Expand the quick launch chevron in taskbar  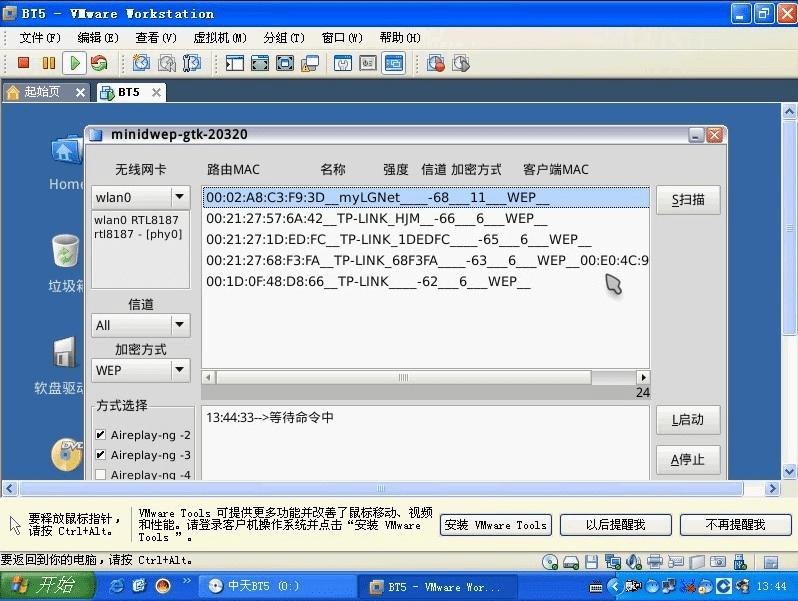coord(187,580)
